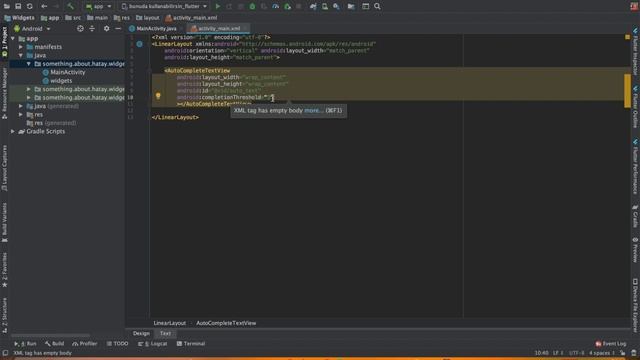
Task: Open Build Variants side tab
Action: click(4, 222)
